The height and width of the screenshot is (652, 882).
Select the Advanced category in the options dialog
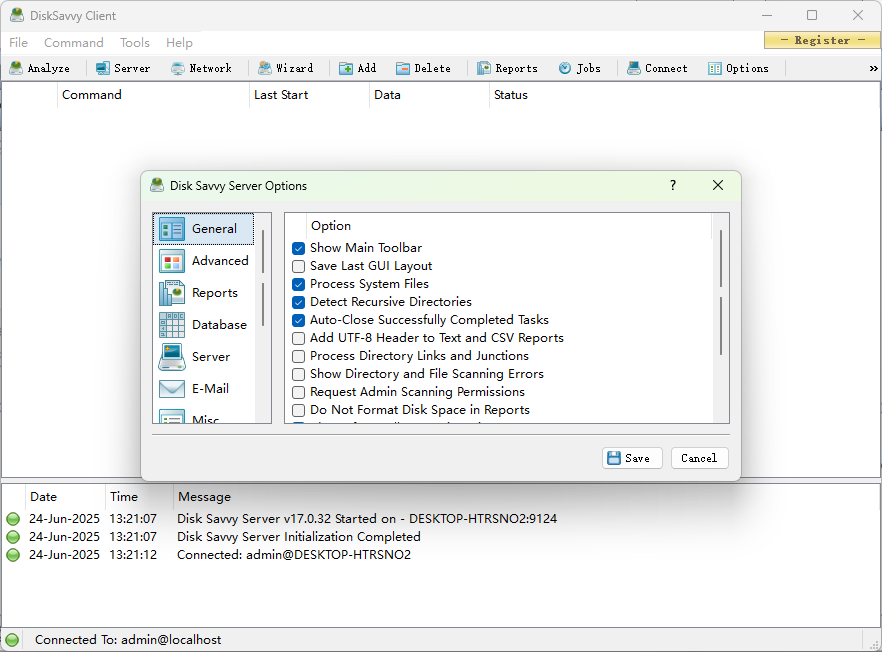click(219, 260)
